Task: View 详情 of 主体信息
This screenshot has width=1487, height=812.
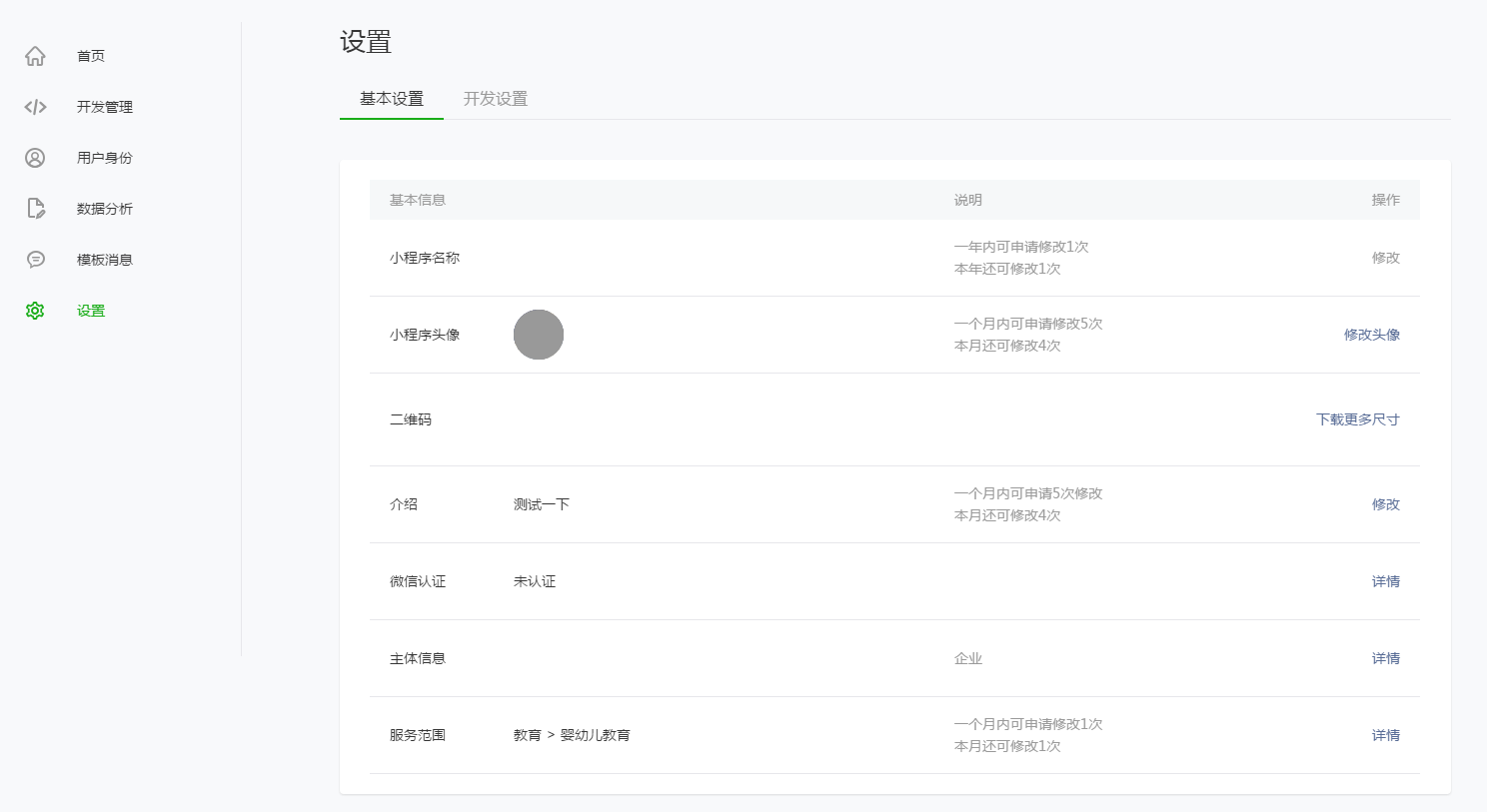Action: [x=1385, y=658]
